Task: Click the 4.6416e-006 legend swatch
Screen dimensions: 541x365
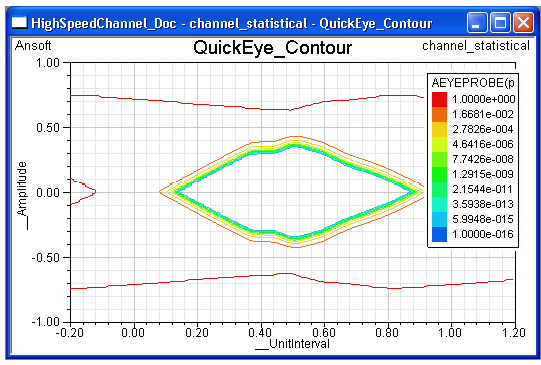Action: [439, 144]
